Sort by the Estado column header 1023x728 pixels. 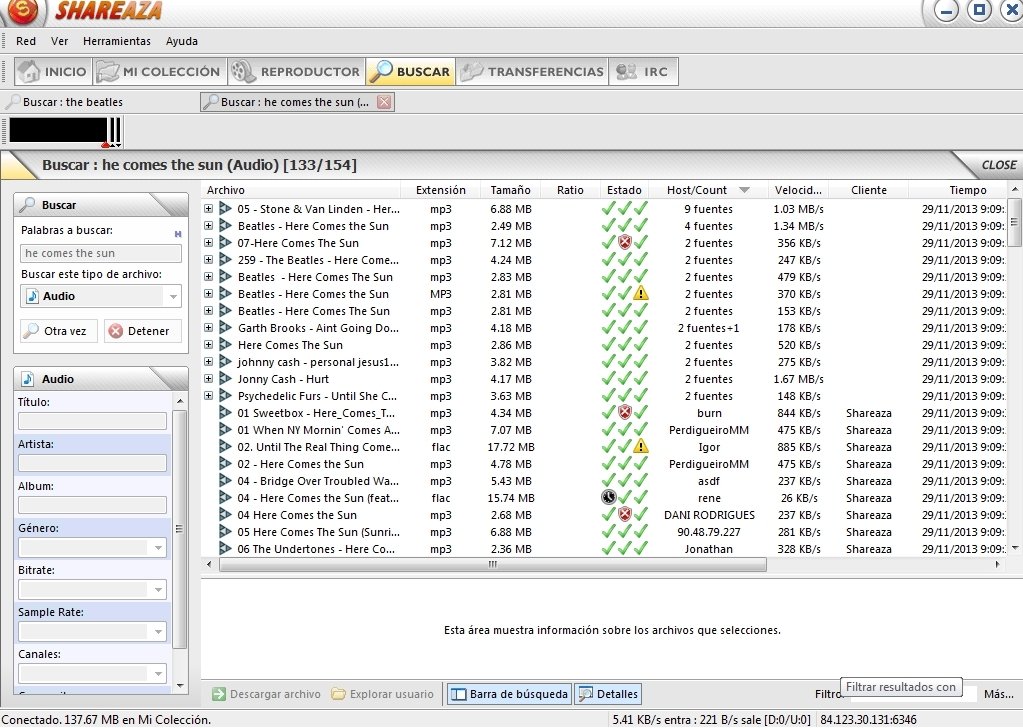tap(624, 190)
